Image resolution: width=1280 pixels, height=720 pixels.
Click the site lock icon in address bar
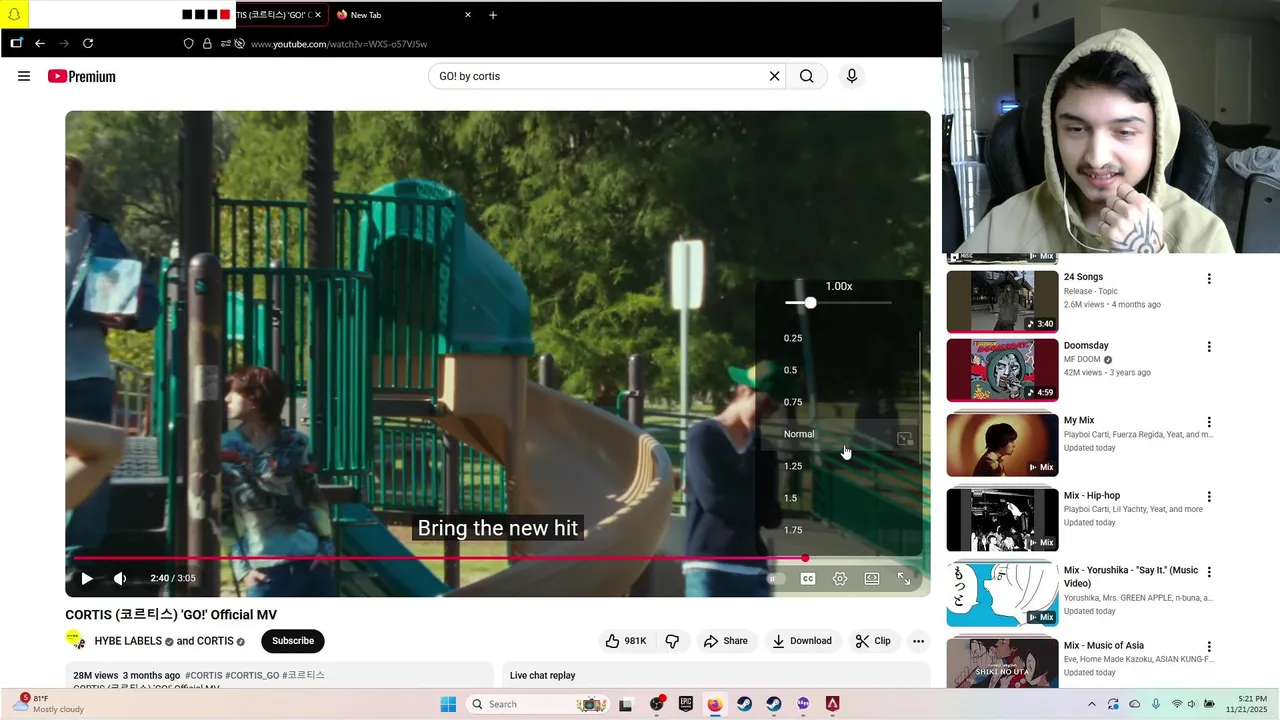207,44
